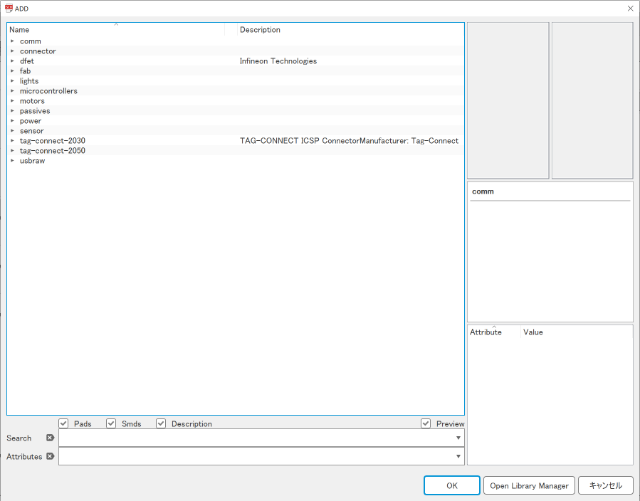Select the comm library row
The image size is (640, 501).
(235, 41)
